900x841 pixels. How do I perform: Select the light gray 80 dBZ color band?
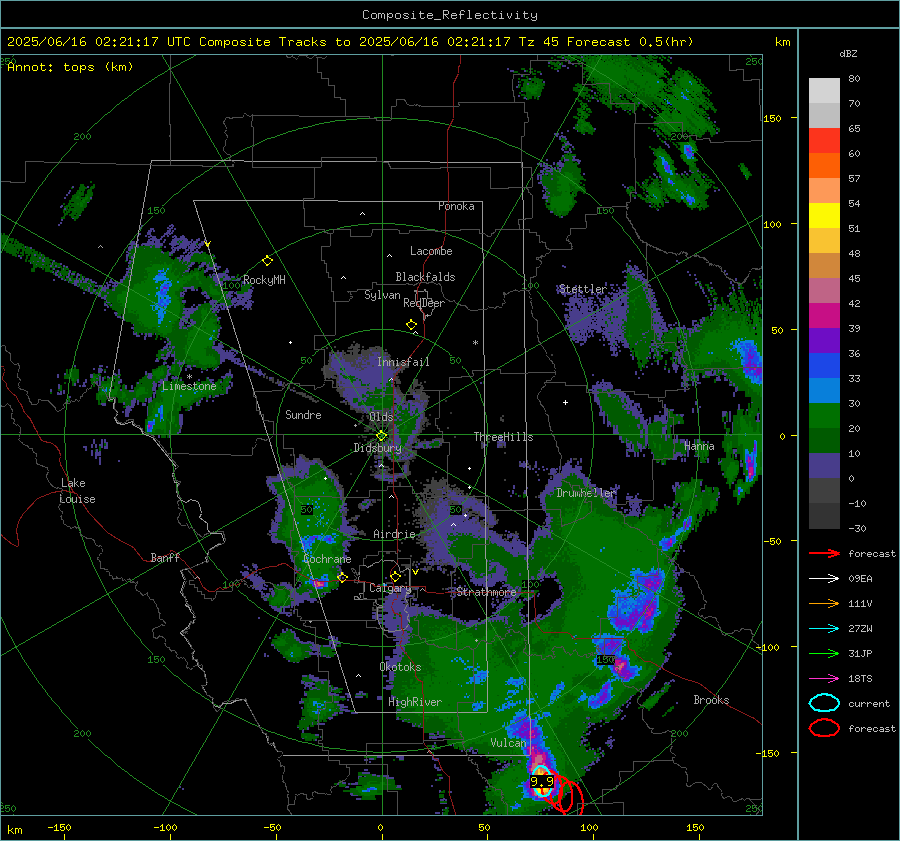(824, 90)
